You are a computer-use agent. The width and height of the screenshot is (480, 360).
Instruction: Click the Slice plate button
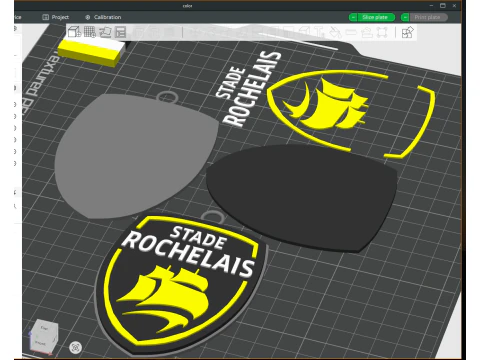tap(375, 17)
